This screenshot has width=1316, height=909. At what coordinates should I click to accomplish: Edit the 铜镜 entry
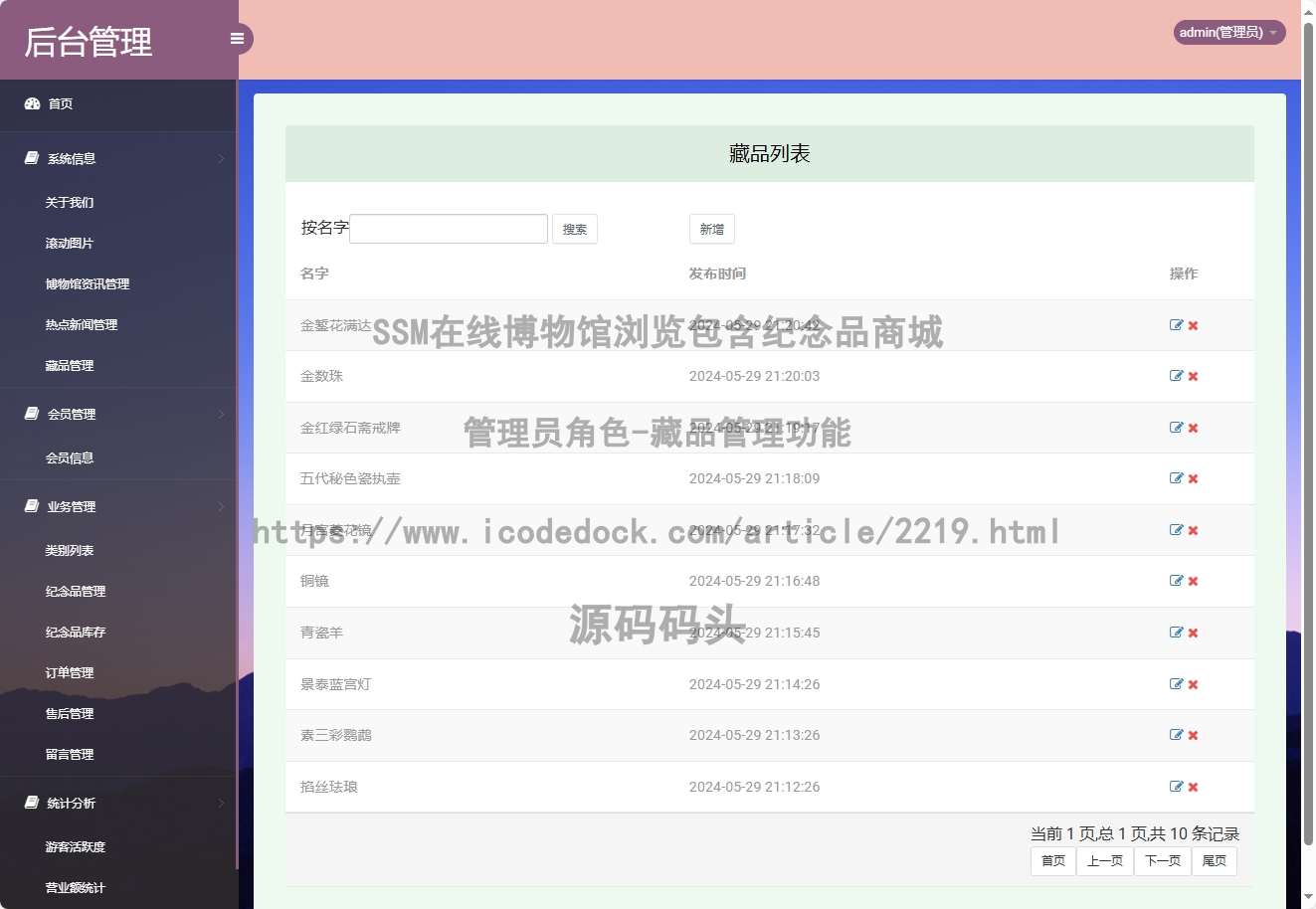1177,581
